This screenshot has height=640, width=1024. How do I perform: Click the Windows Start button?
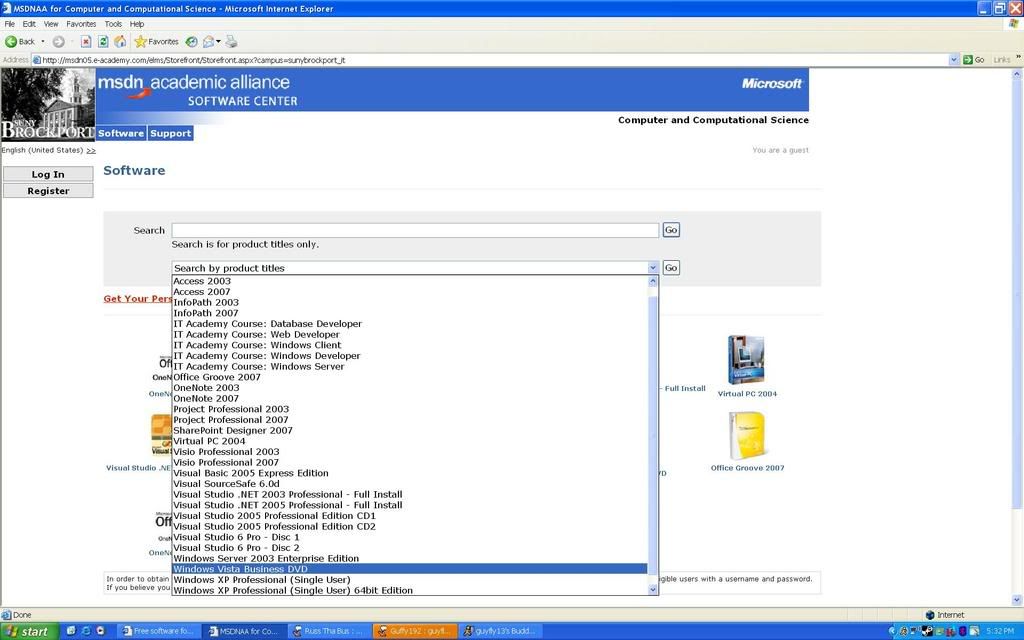(x=30, y=631)
